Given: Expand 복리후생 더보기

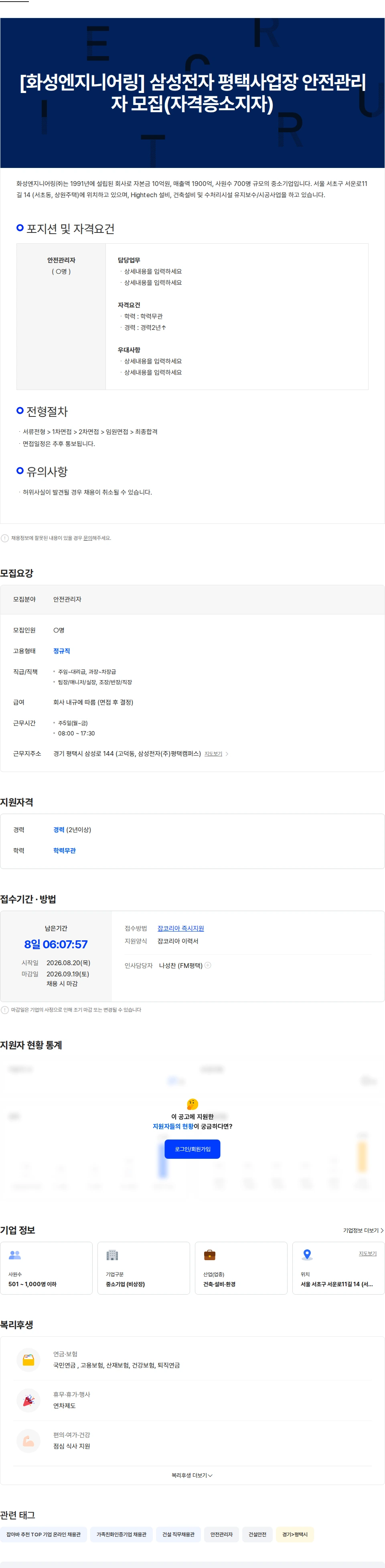Looking at the screenshot, I should (x=192, y=1475).
